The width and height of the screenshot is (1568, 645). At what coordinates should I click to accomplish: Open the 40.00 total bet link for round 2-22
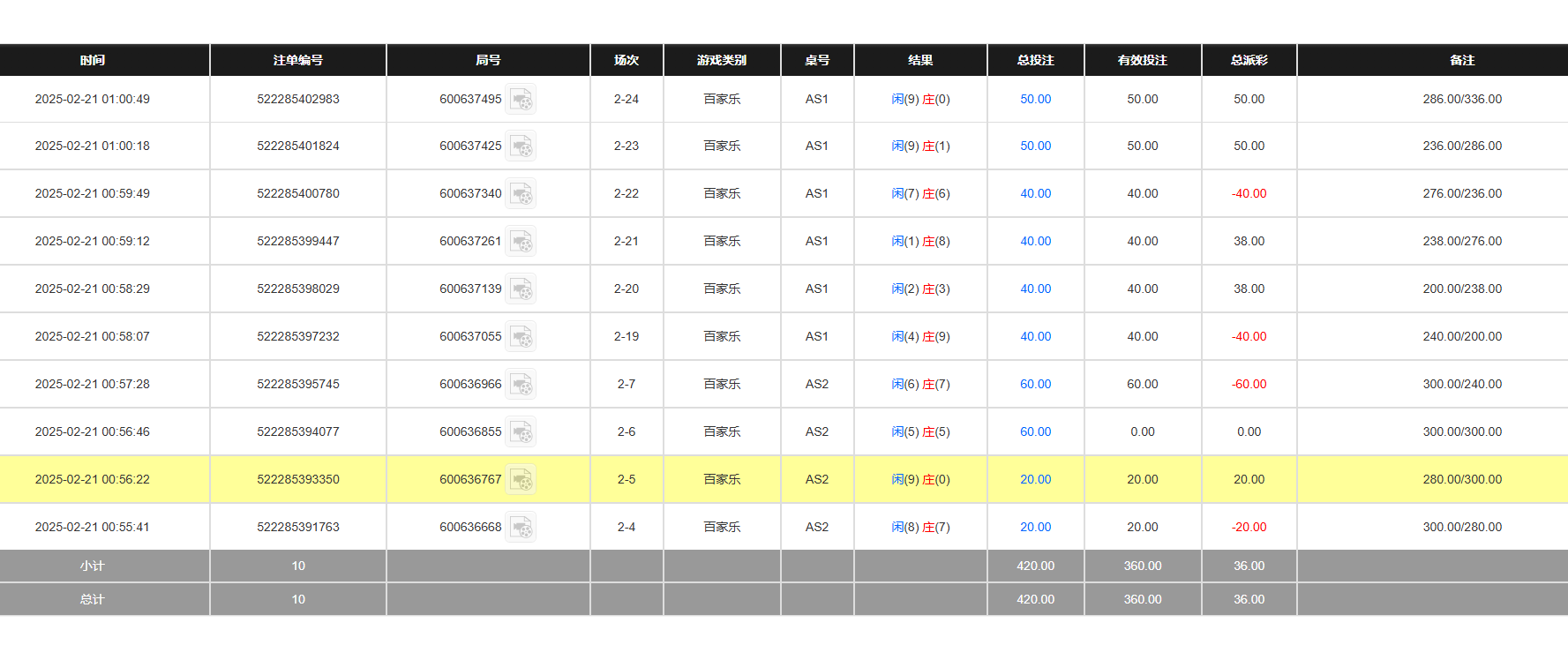(x=1035, y=194)
